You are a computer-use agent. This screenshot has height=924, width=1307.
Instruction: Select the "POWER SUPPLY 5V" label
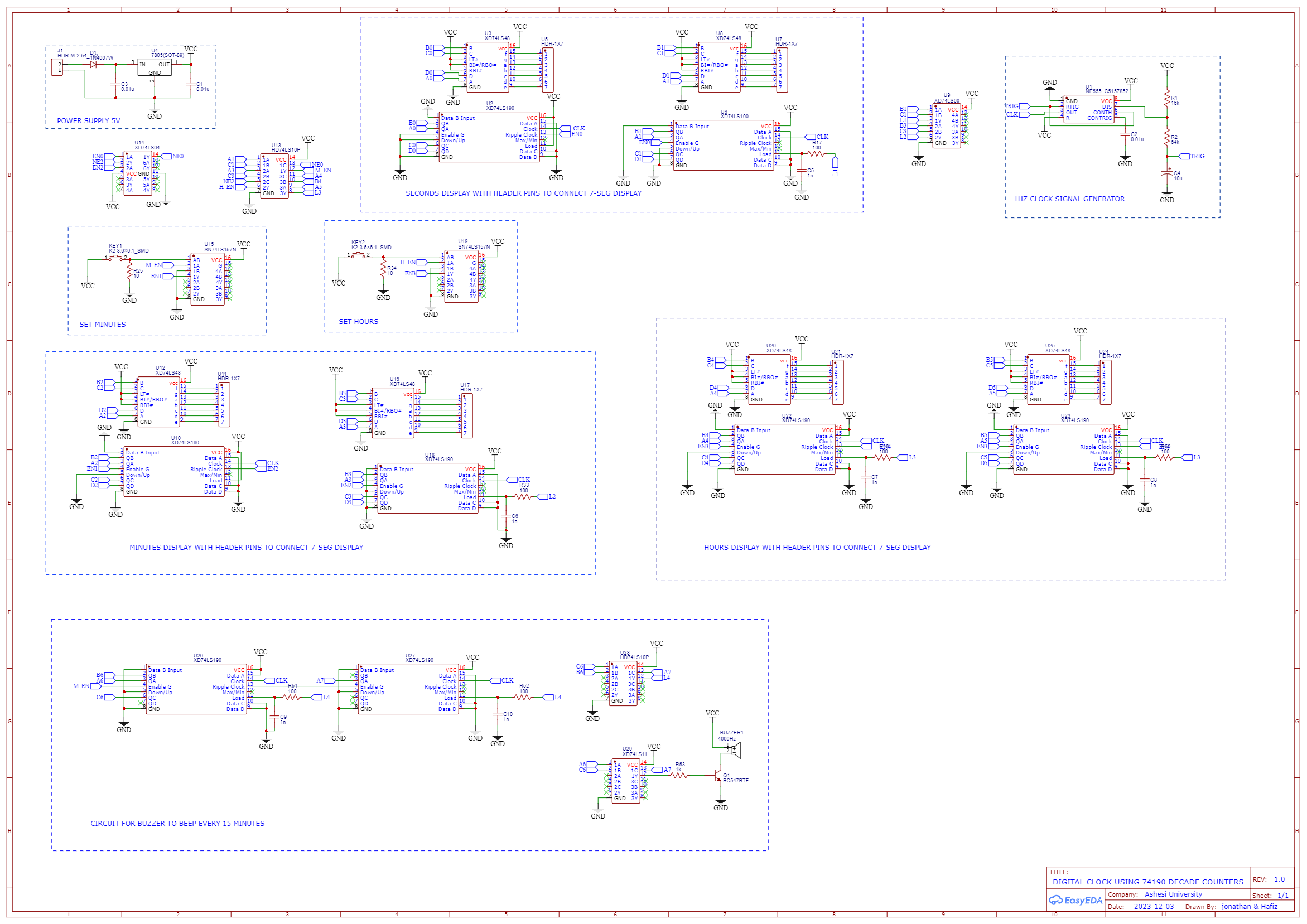pyautogui.click(x=88, y=121)
